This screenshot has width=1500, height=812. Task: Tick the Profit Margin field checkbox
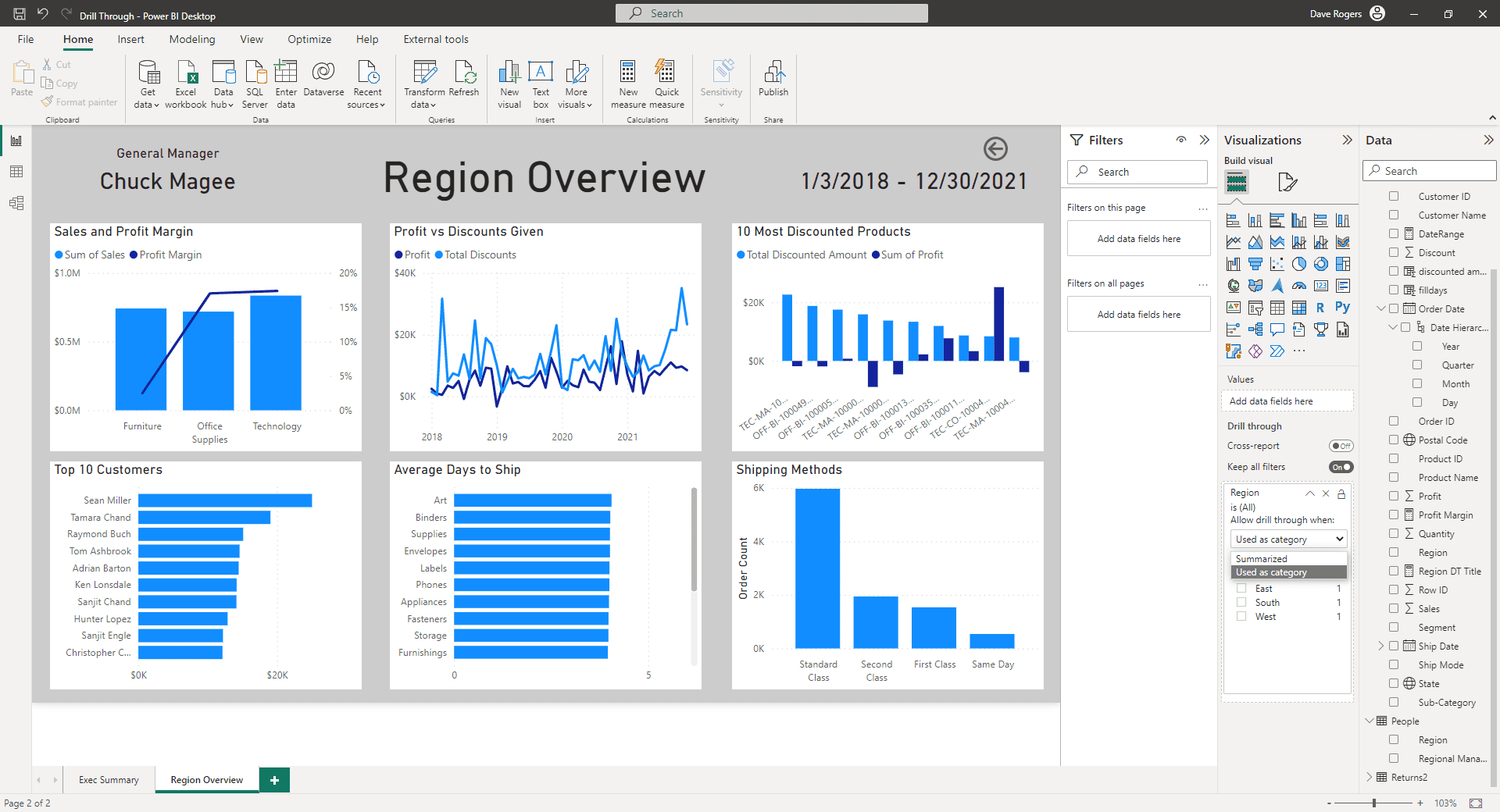1394,515
